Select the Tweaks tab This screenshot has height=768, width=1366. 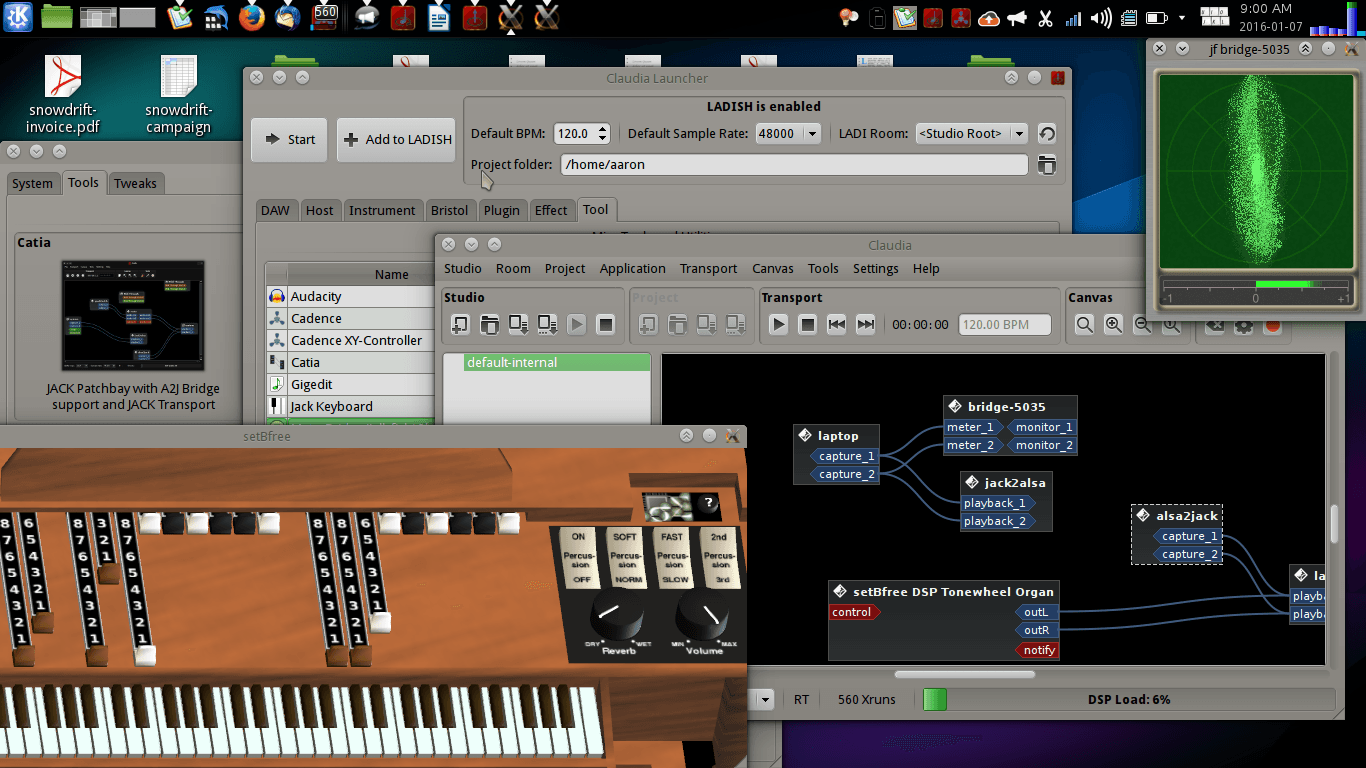click(x=135, y=183)
